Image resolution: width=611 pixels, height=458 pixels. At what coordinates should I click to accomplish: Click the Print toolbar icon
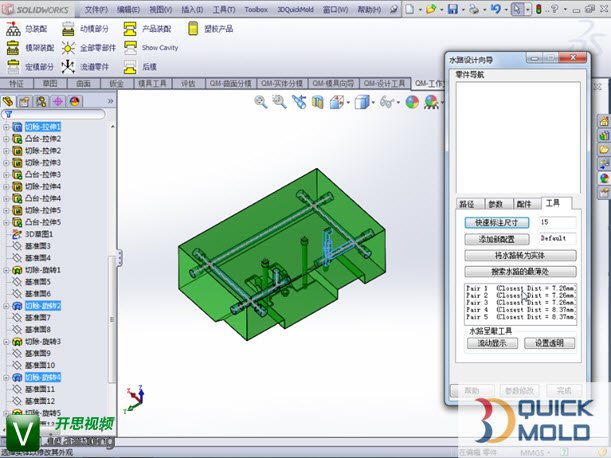[x=474, y=9]
